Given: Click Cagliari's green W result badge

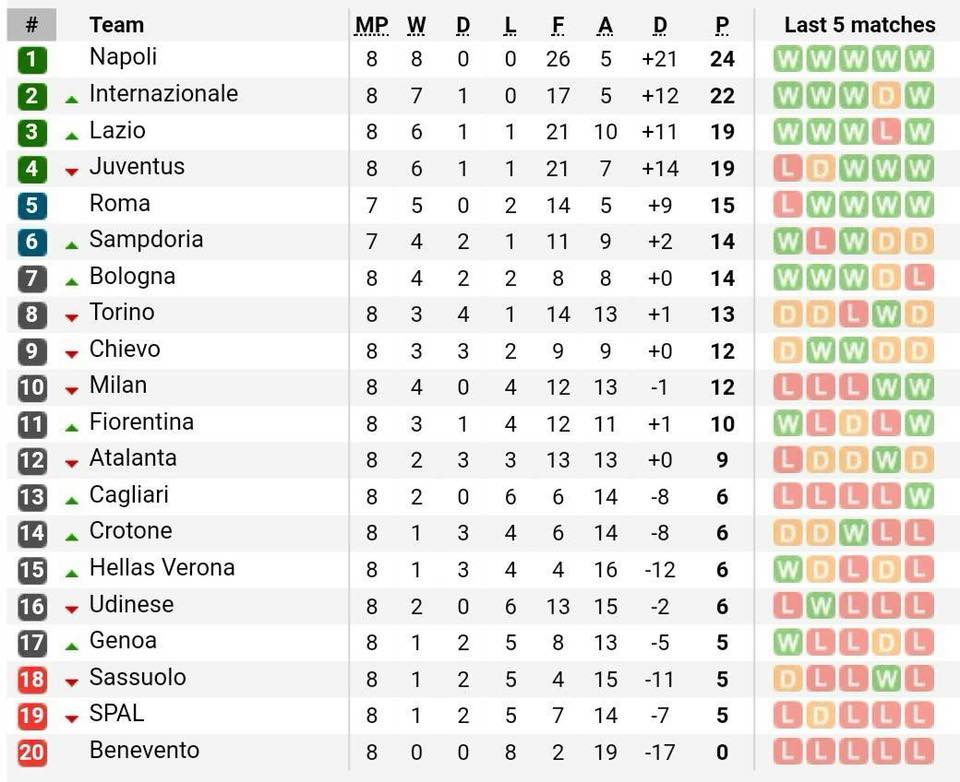Looking at the screenshot, I should (x=918, y=497).
